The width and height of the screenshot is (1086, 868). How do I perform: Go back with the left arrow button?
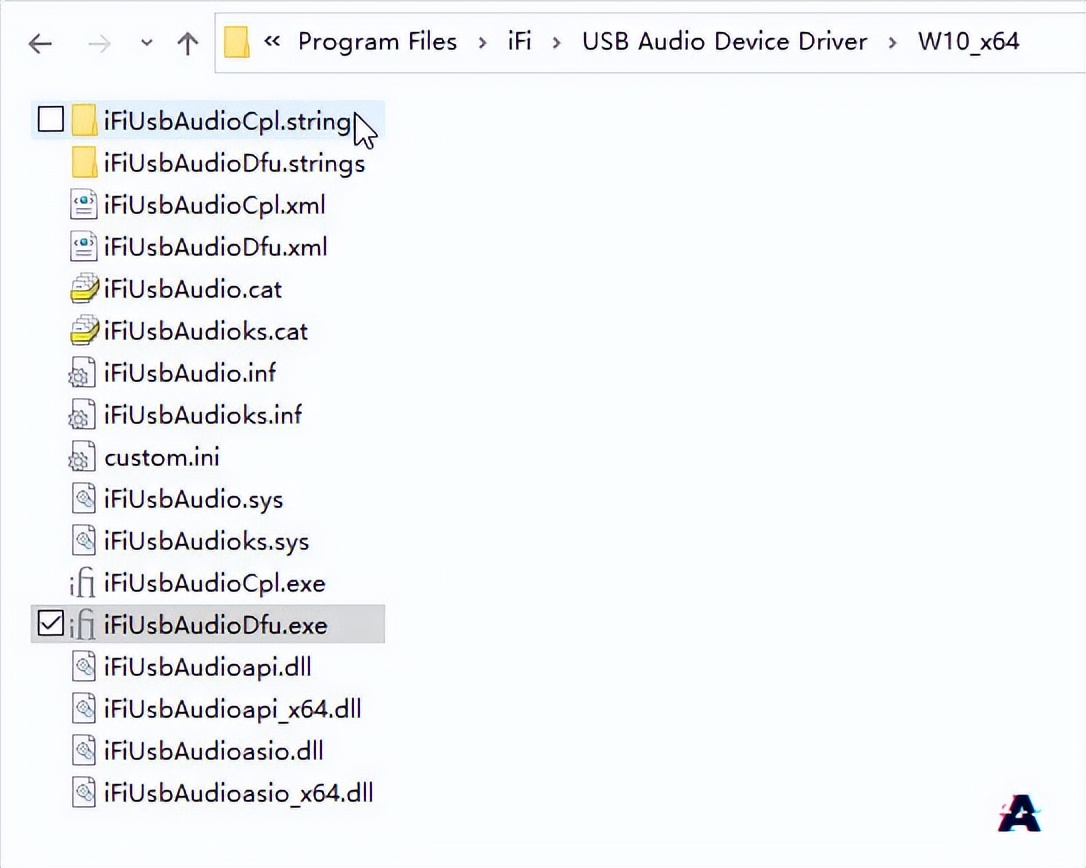(x=40, y=44)
